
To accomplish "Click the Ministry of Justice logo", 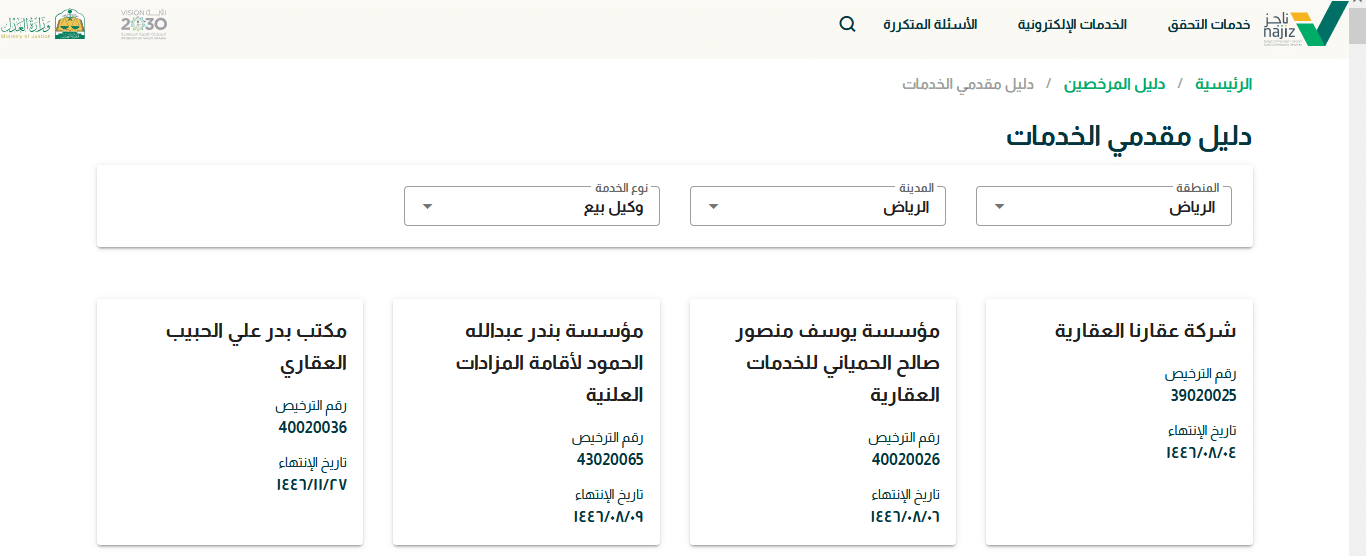I will (x=43, y=24).
